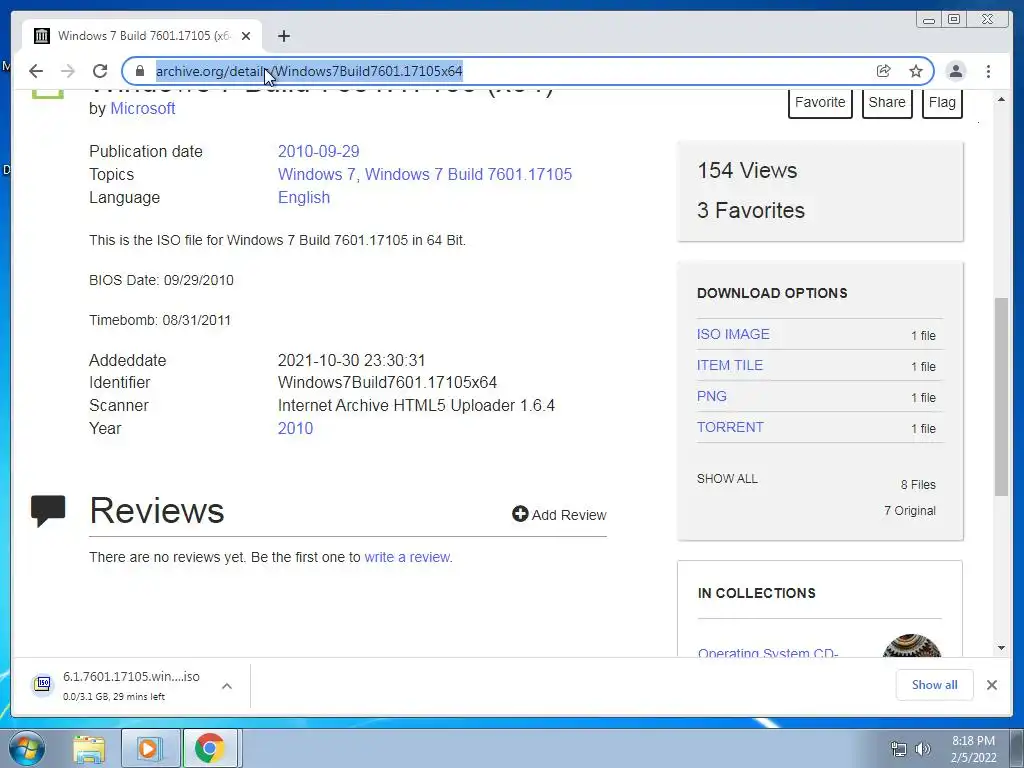Image resolution: width=1024 pixels, height=768 pixels.
Task: Click the Reviews speech bubble icon
Action: point(48,511)
